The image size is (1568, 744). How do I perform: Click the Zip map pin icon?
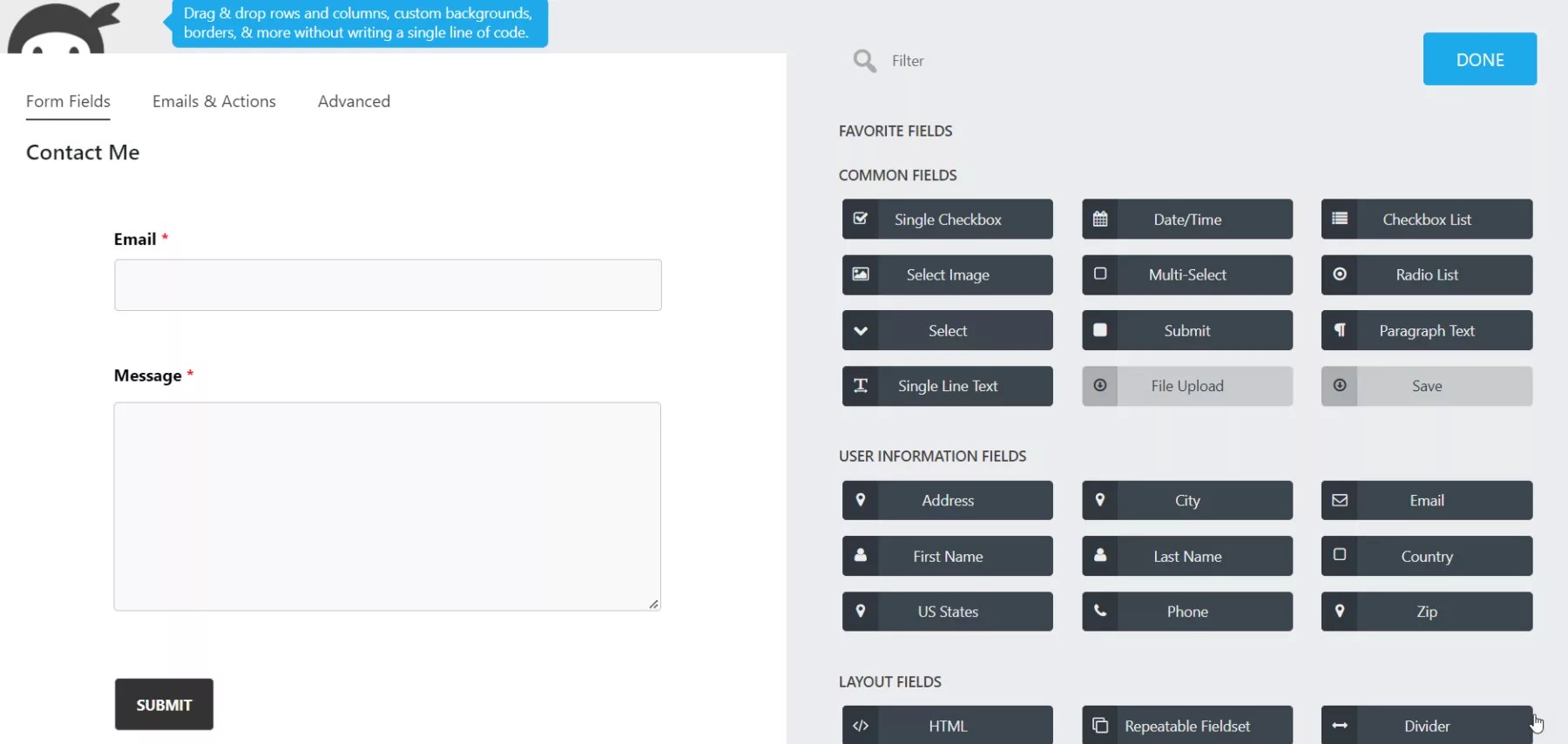[1340, 611]
